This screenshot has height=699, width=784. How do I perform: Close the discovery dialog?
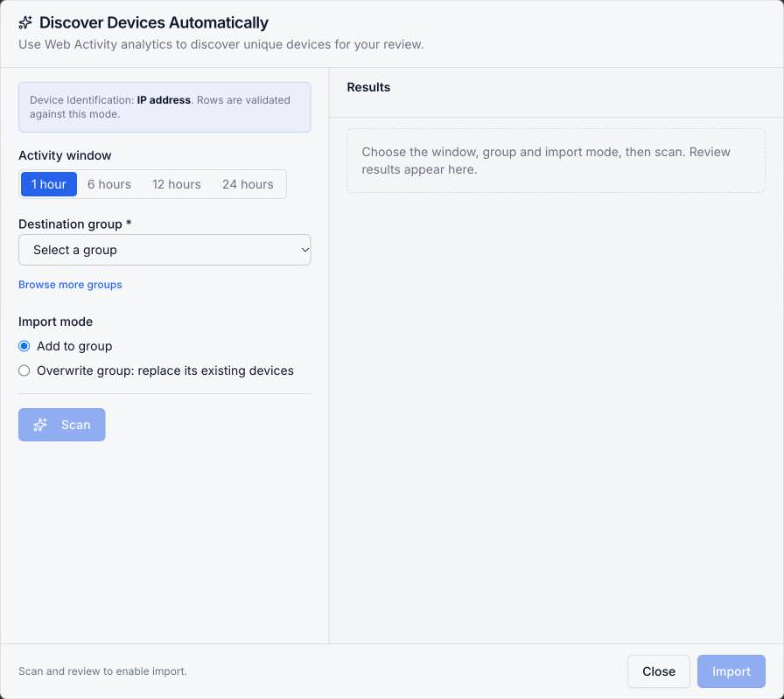(658, 672)
